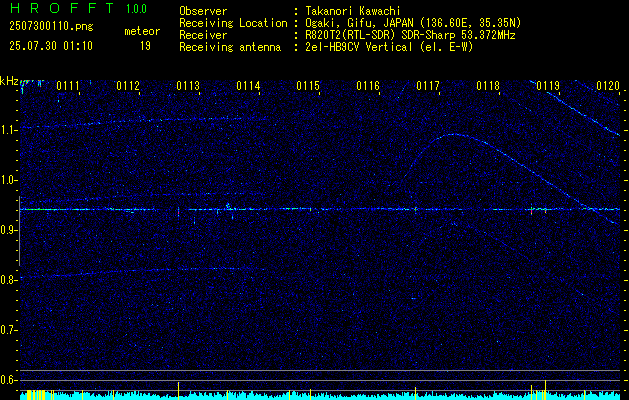Click the 1.1 kHz frequency label

click(x=9, y=130)
